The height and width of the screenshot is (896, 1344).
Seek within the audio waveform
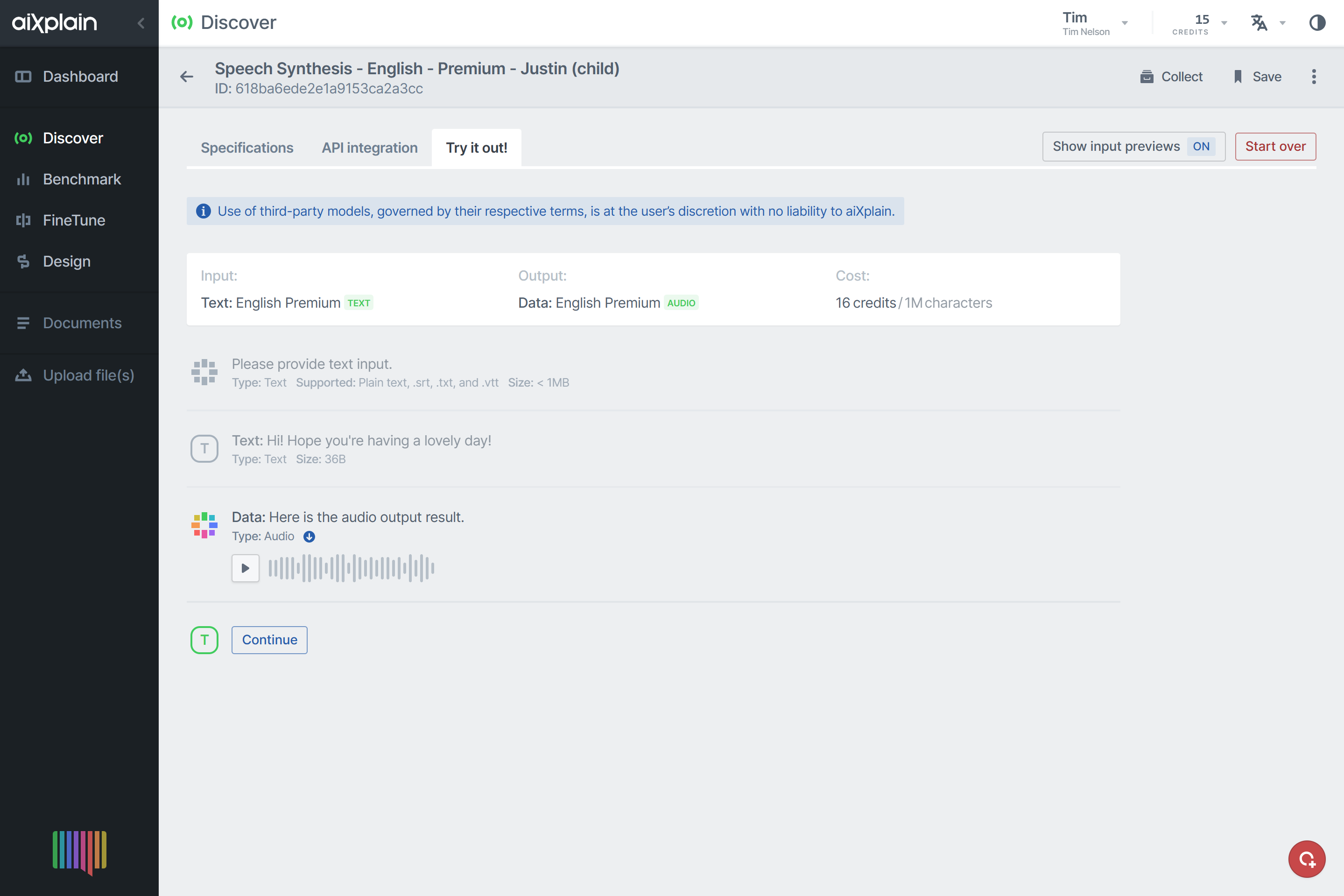[x=351, y=568]
